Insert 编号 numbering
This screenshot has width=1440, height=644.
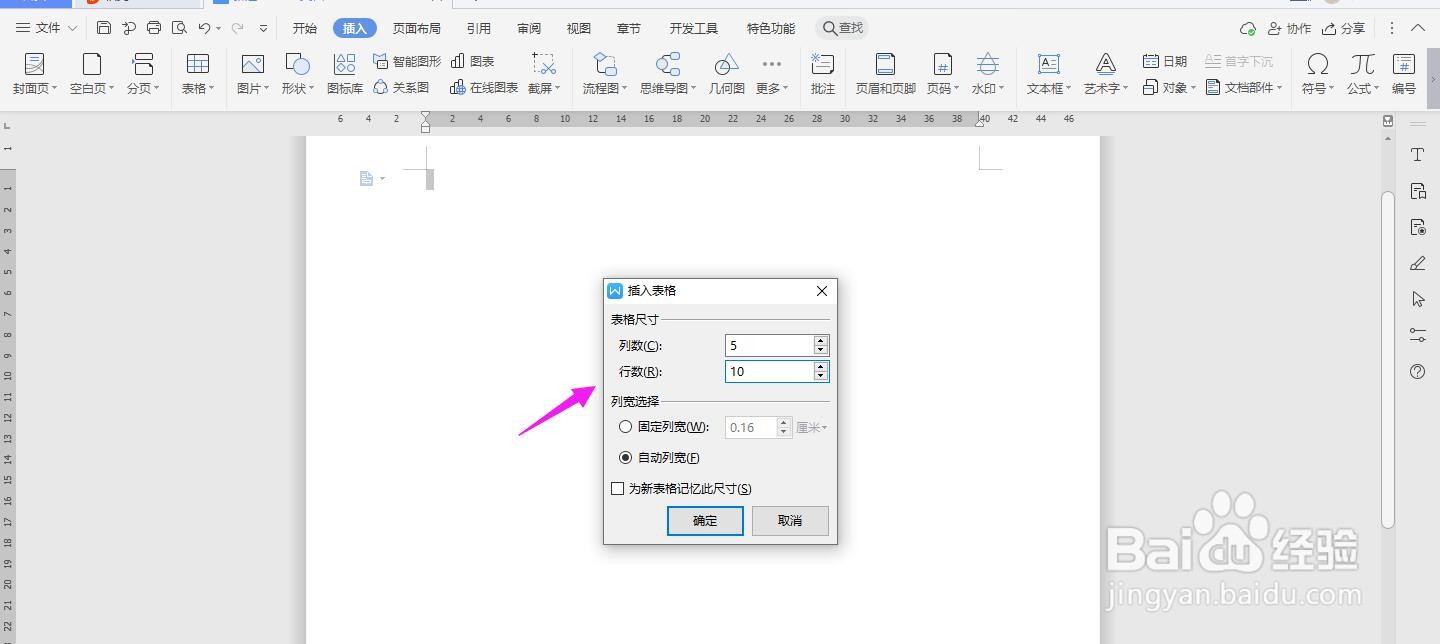tap(1404, 74)
